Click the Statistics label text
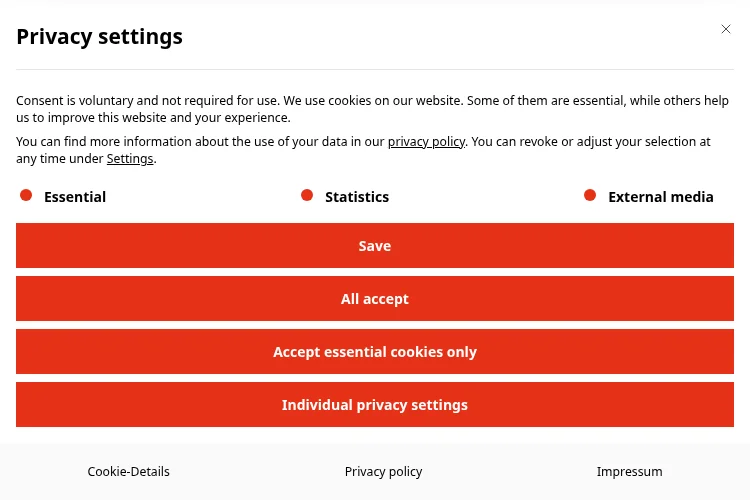Viewport: 750px width, 500px height. pyautogui.click(x=357, y=197)
